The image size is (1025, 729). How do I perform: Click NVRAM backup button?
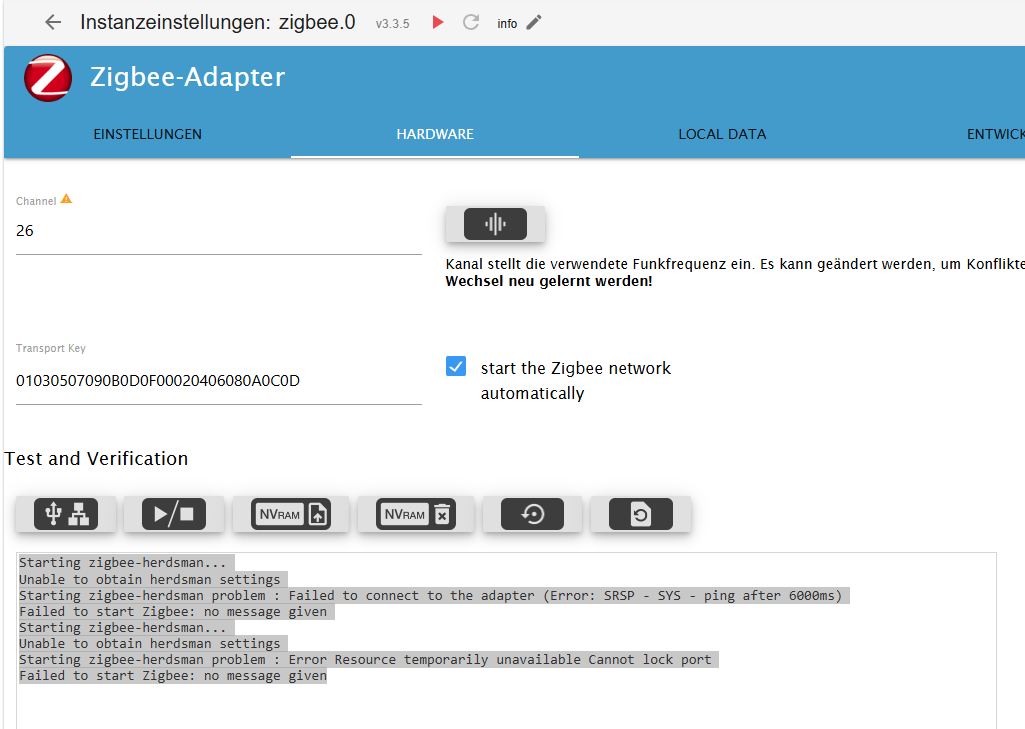[x=291, y=514]
